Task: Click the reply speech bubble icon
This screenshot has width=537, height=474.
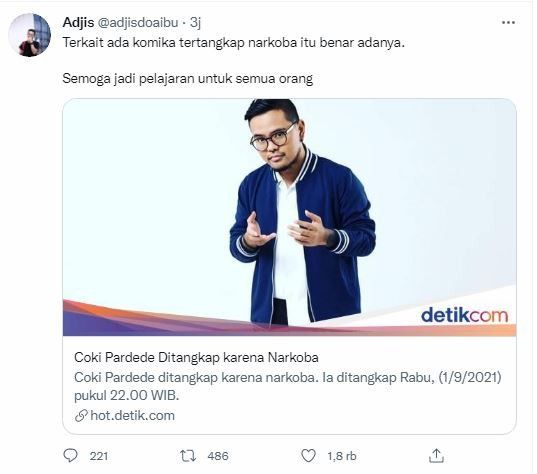Action: coord(71,456)
